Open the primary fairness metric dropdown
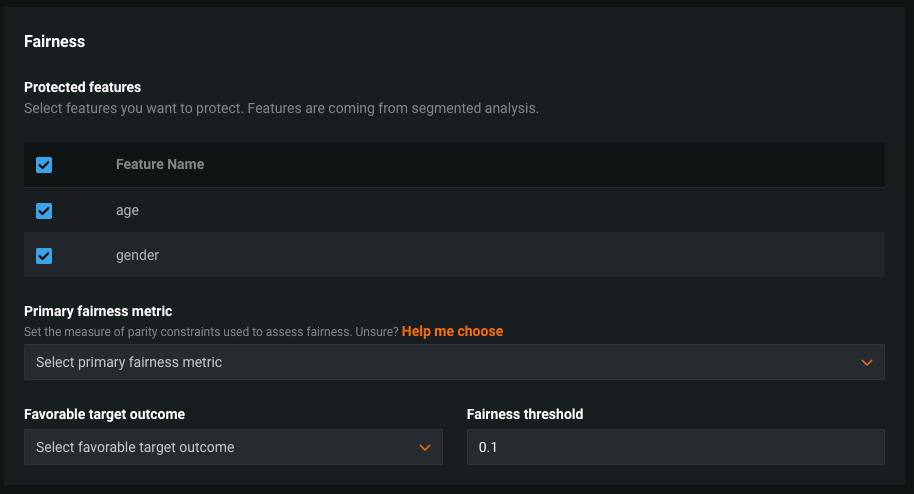Viewport: 914px width, 494px height. [440, 362]
